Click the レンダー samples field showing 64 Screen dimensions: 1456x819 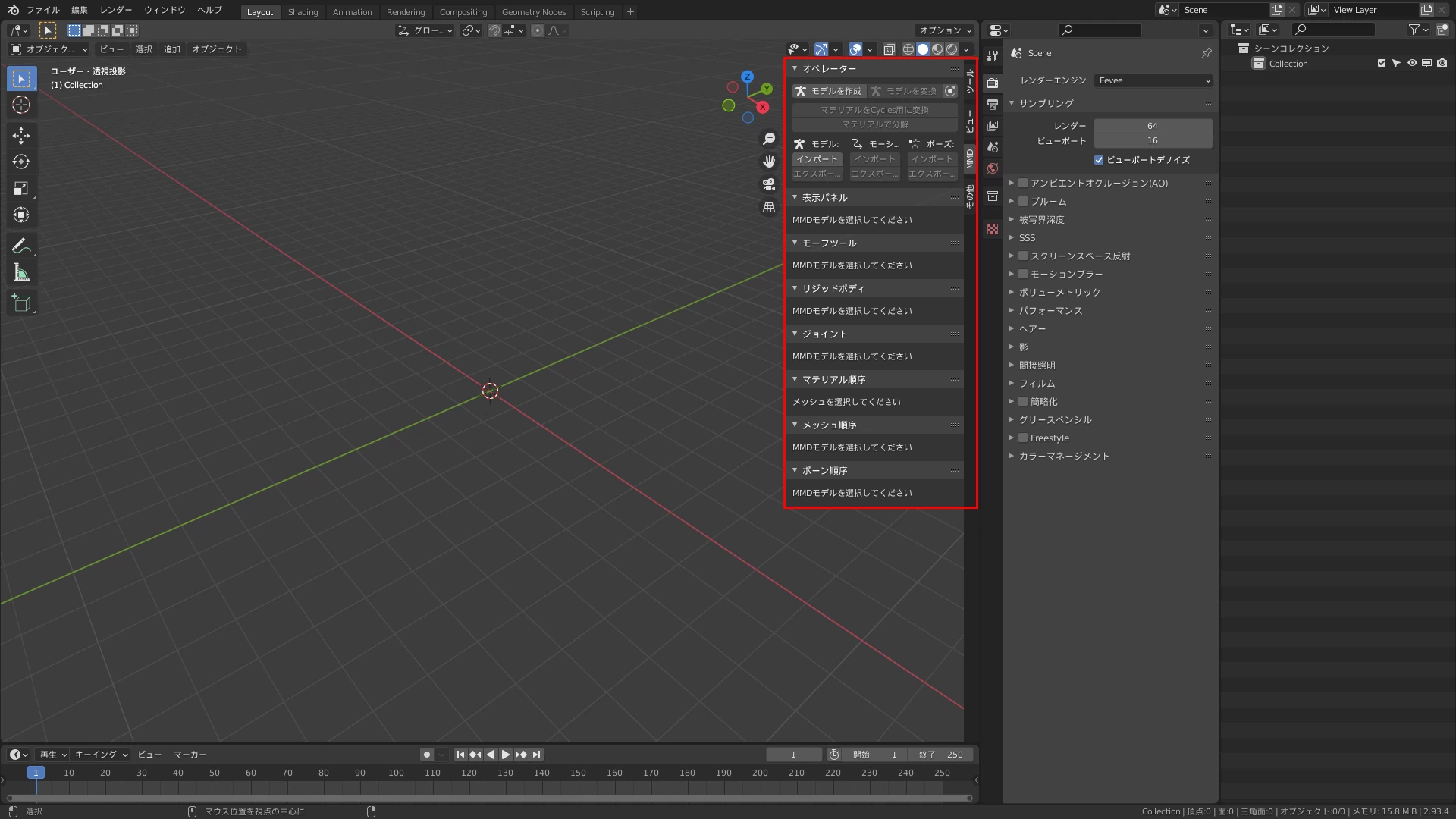(1152, 126)
